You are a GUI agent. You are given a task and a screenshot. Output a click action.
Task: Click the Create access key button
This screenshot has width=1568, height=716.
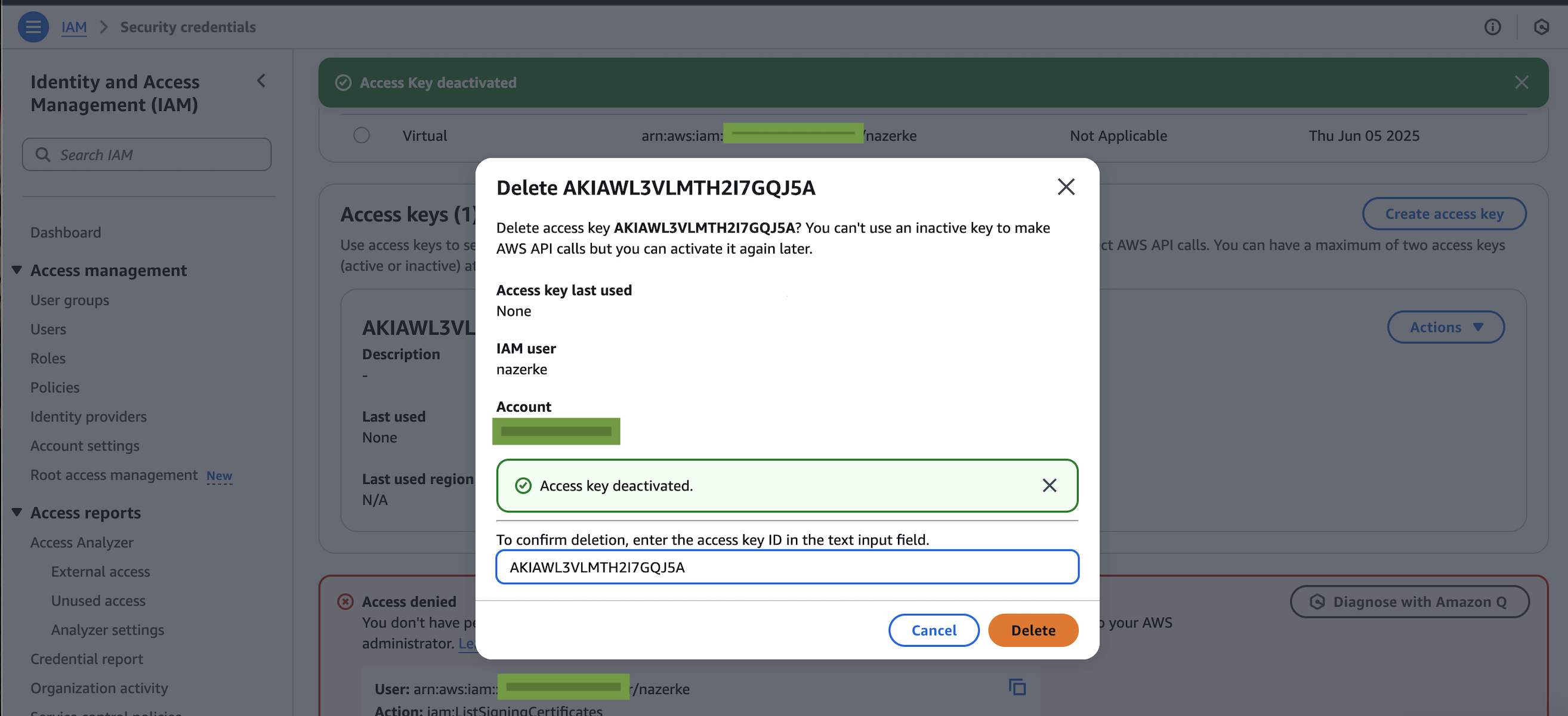pos(1444,214)
